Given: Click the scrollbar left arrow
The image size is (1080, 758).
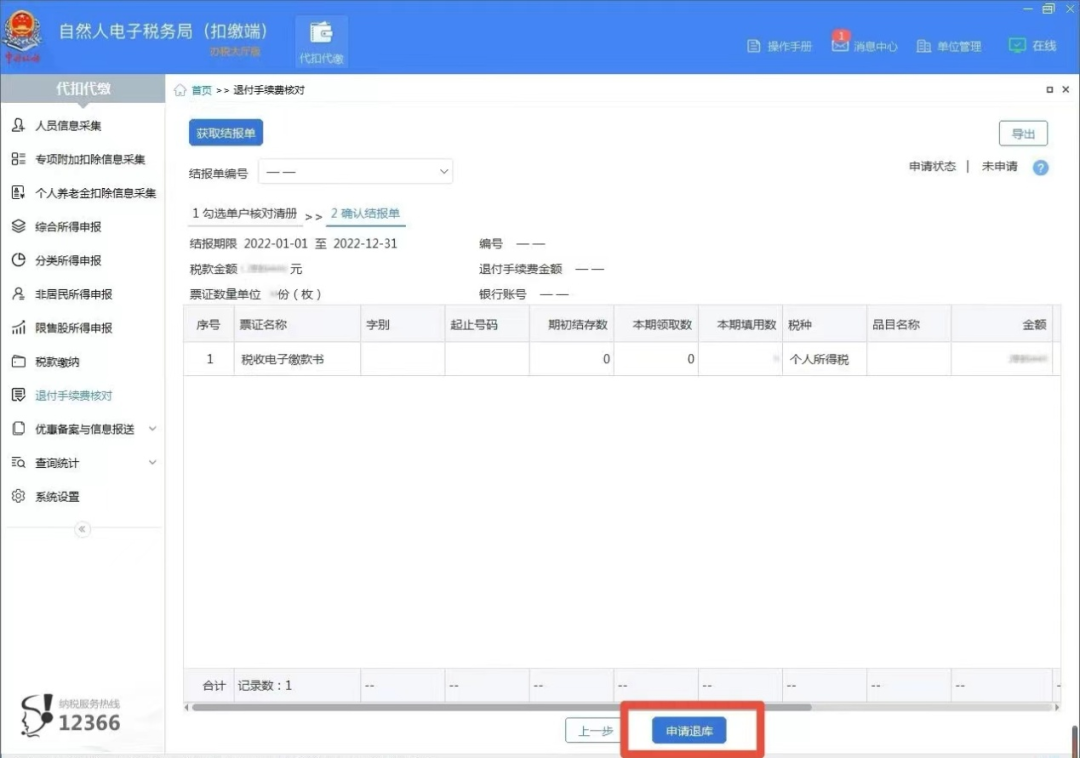Looking at the screenshot, I should coord(187,707).
